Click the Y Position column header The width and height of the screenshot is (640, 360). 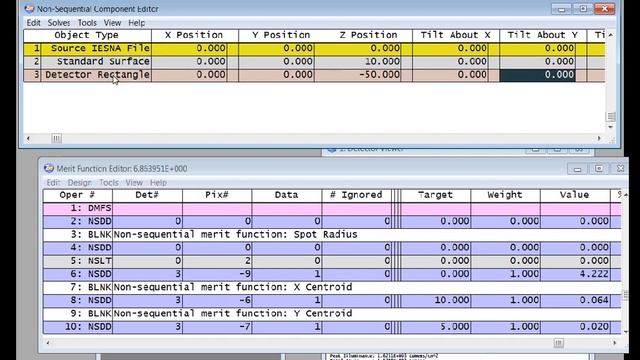[281, 35]
